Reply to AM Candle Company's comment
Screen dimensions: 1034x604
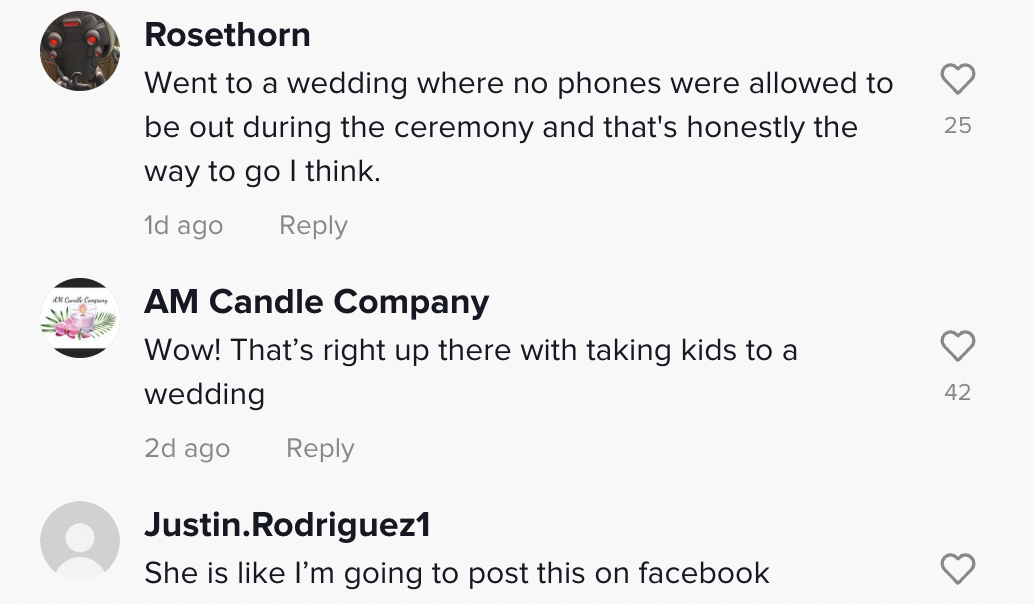320,449
